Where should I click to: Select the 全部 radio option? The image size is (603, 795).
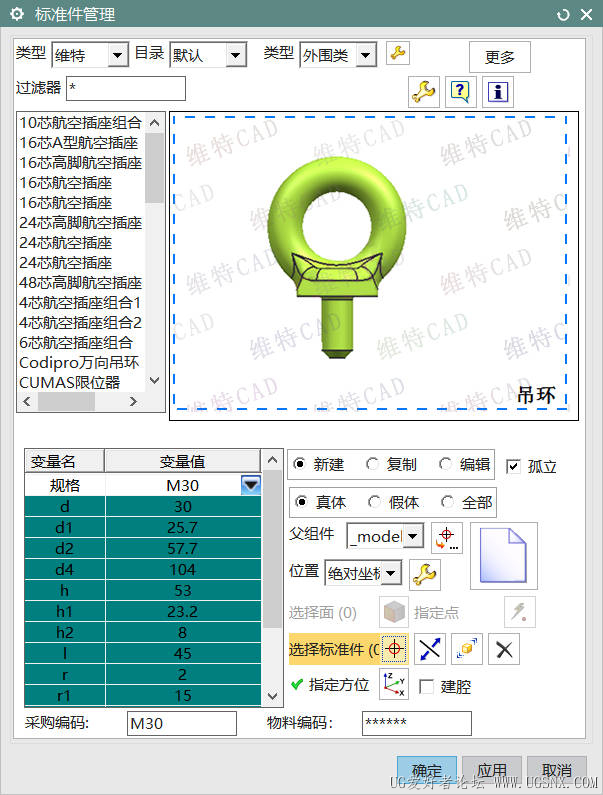click(447, 502)
